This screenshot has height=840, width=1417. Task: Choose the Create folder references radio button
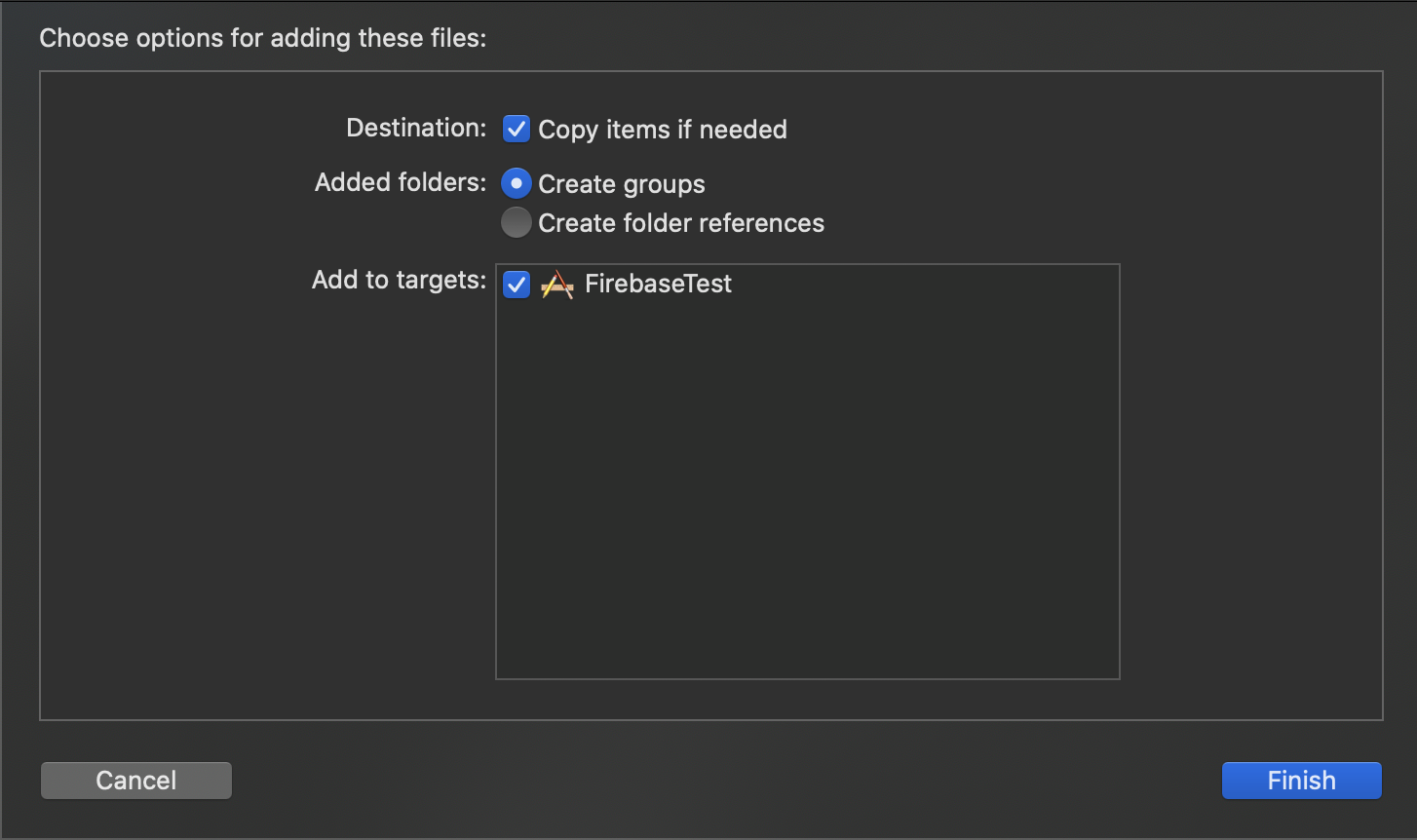click(x=516, y=223)
